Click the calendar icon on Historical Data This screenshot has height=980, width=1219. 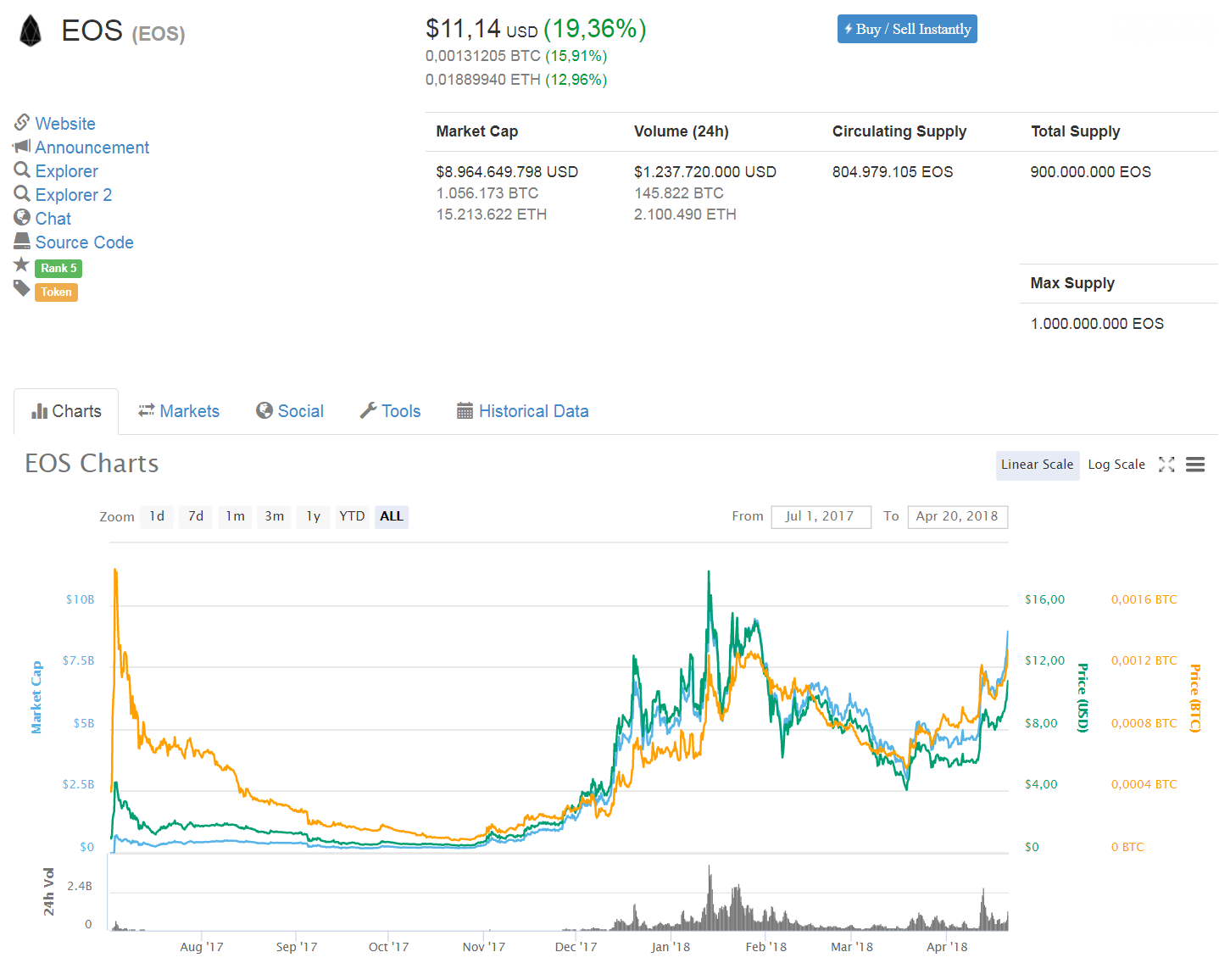pyautogui.click(x=465, y=410)
